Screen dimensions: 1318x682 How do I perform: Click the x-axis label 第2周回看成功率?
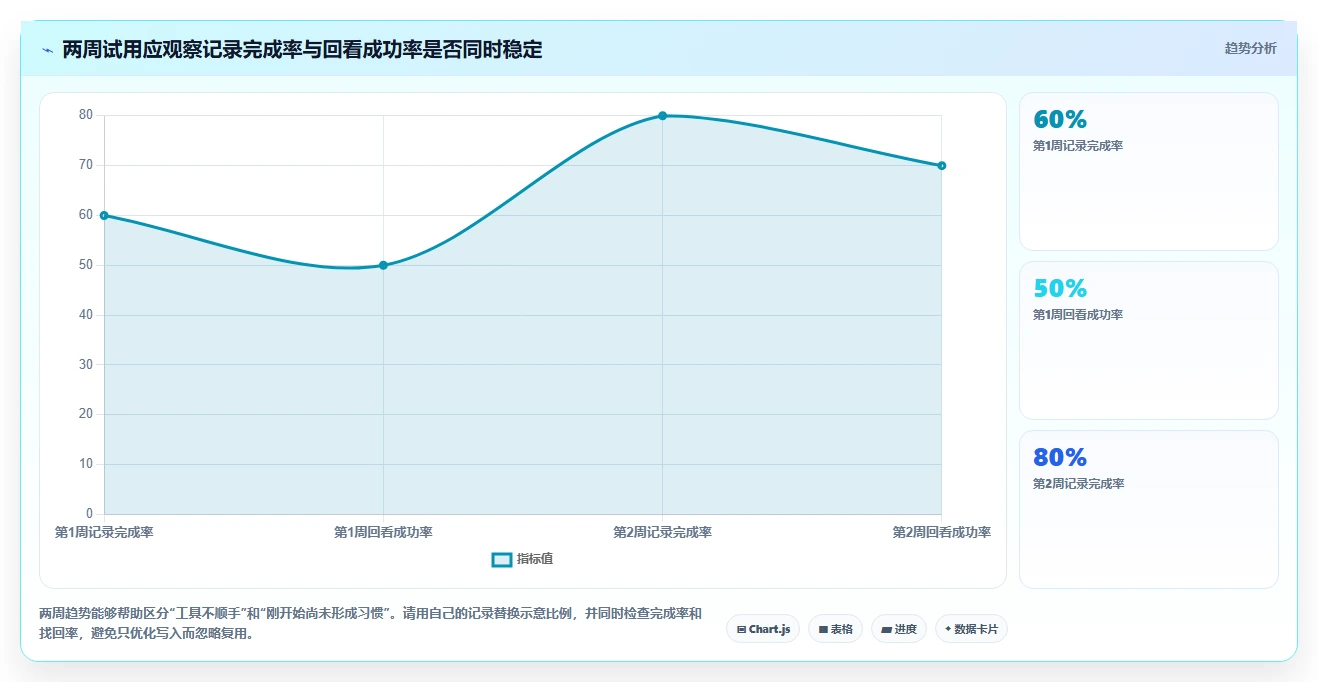[941, 533]
